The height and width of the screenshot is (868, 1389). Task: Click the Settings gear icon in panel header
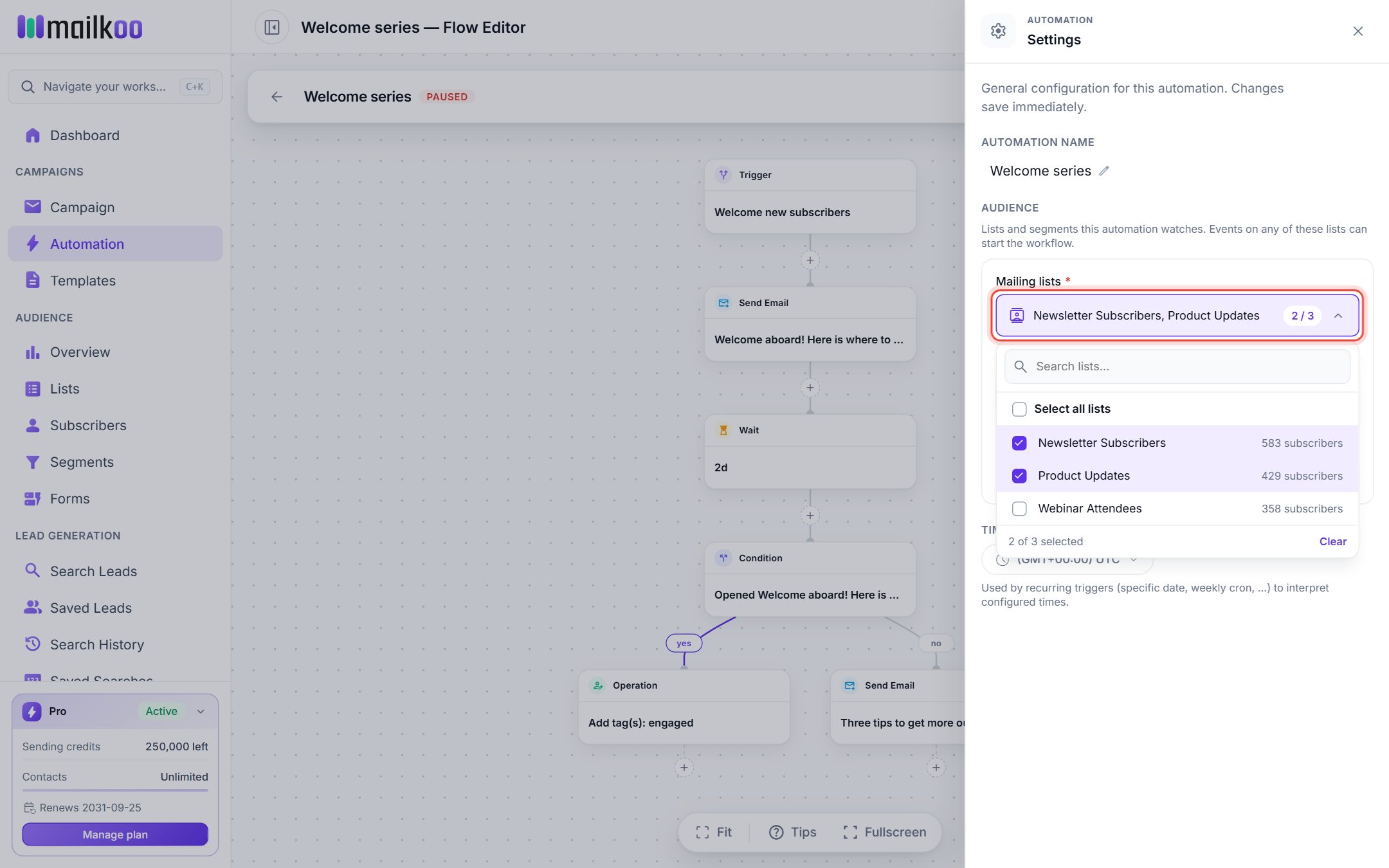(x=998, y=31)
